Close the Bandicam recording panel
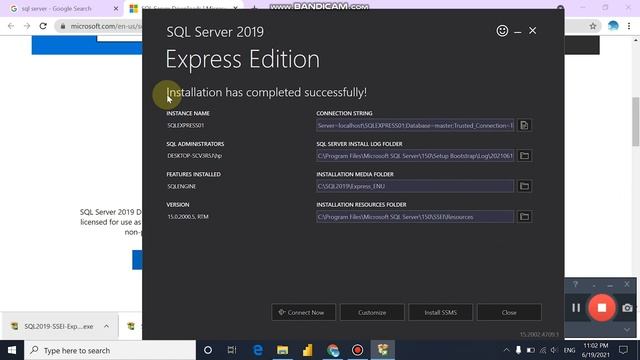The image size is (640, 360). click(627, 284)
